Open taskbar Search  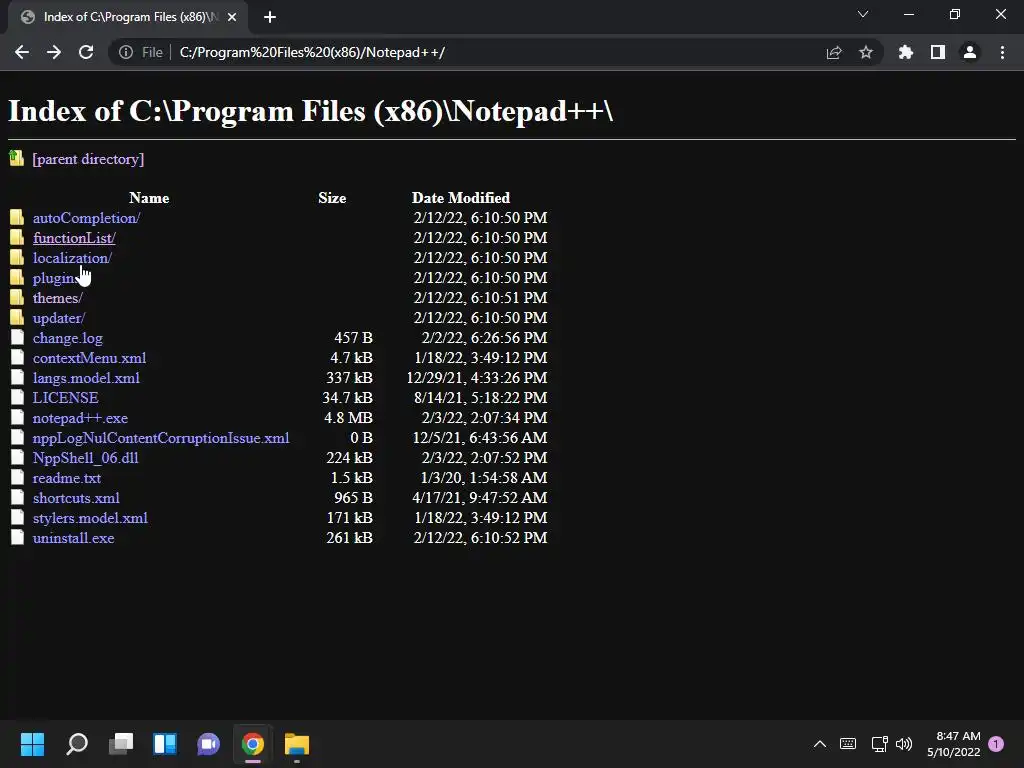point(76,744)
